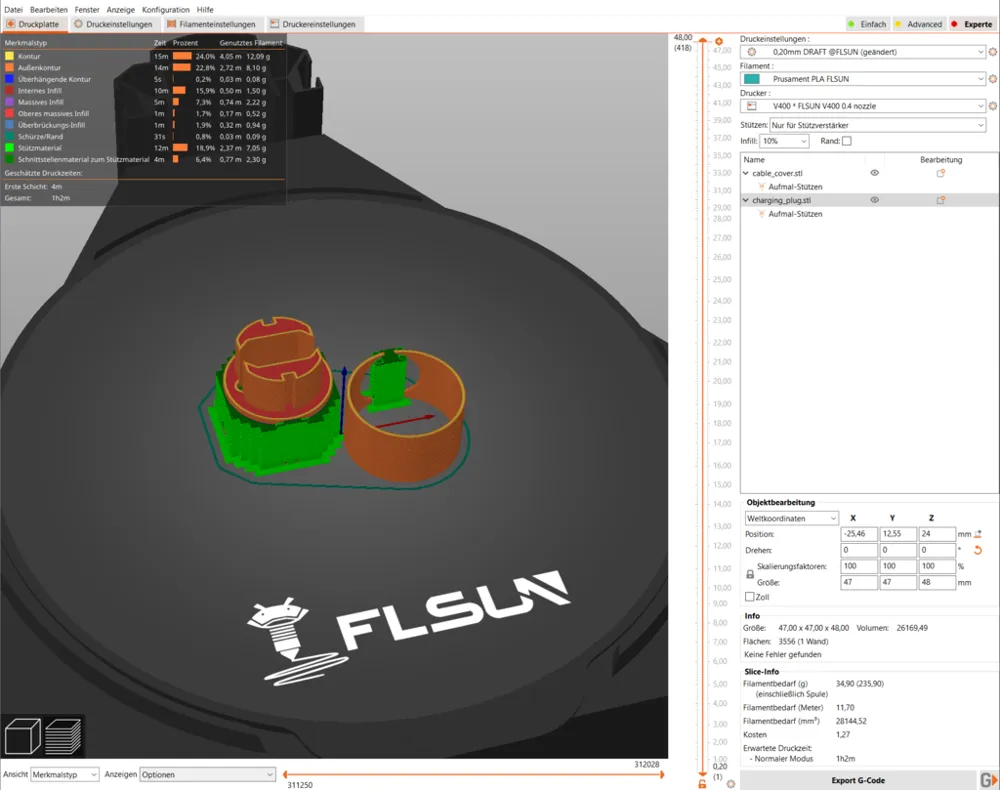Reset rotation with the orange arrow icon
This screenshot has width=1000, height=790.
pyautogui.click(x=977, y=550)
